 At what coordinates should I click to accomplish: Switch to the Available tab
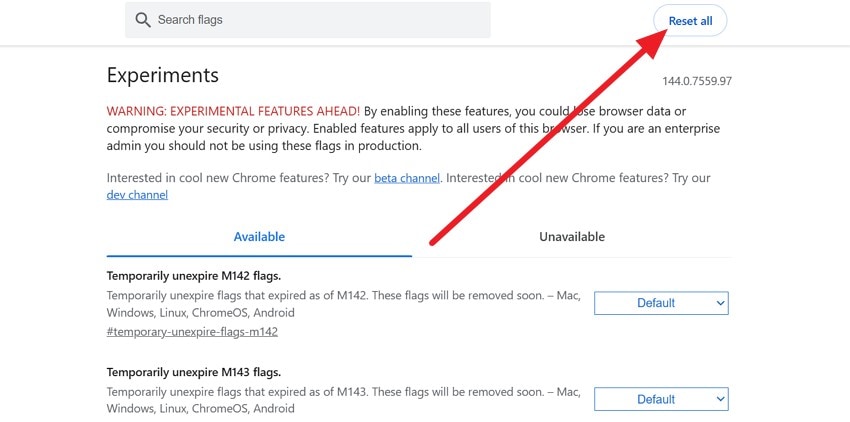259,237
